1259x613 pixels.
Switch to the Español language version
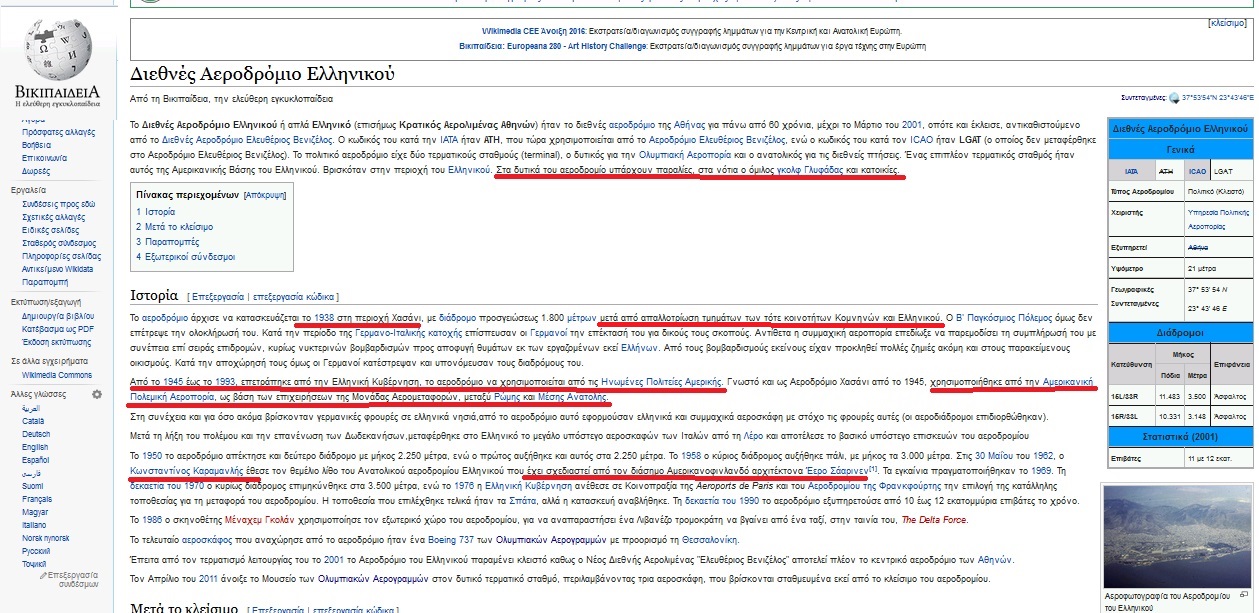point(37,460)
